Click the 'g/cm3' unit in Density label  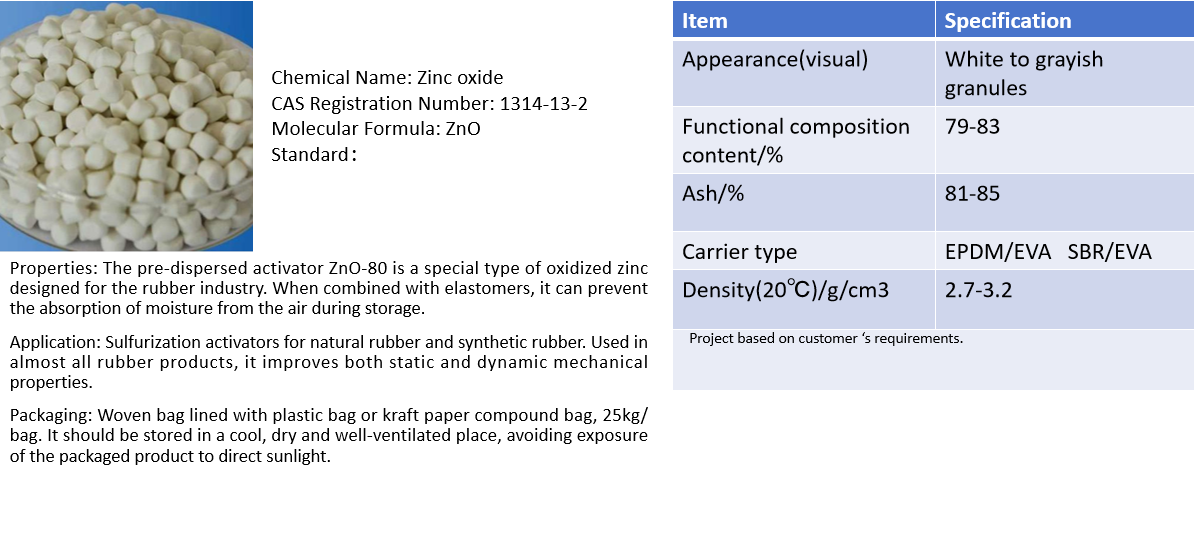click(859, 291)
